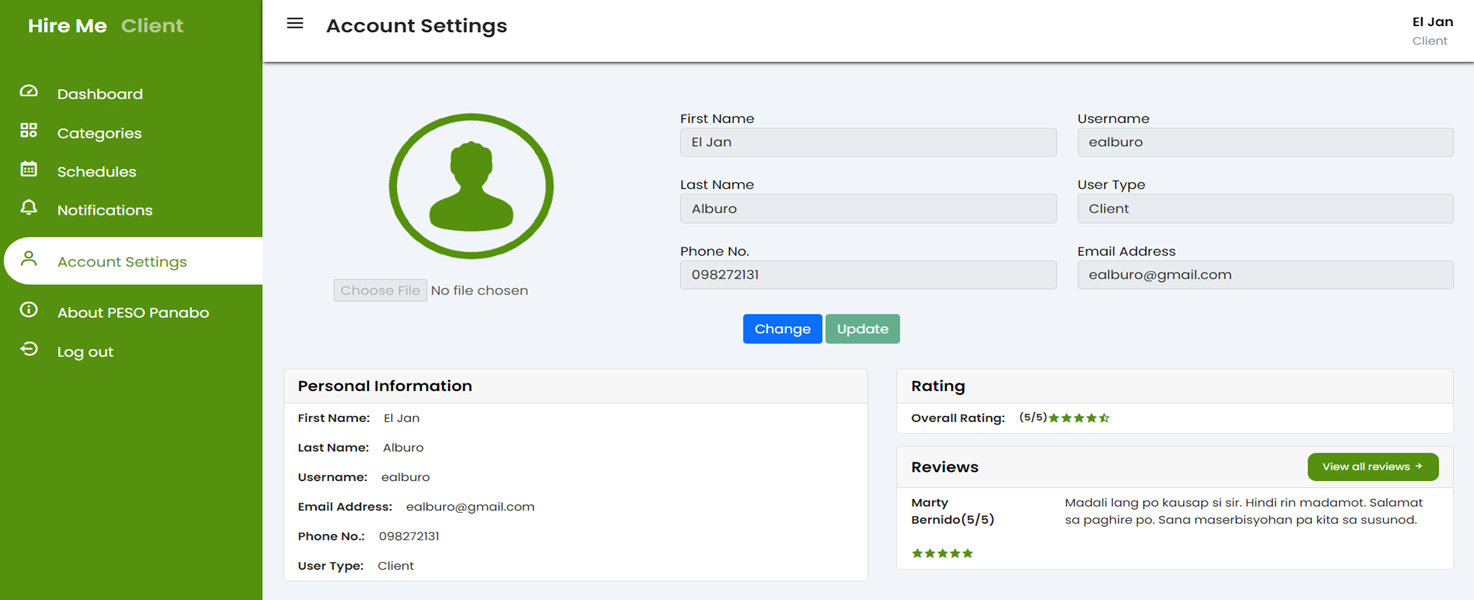
Task: Click the Notifications bell icon
Action: pyautogui.click(x=29, y=208)
